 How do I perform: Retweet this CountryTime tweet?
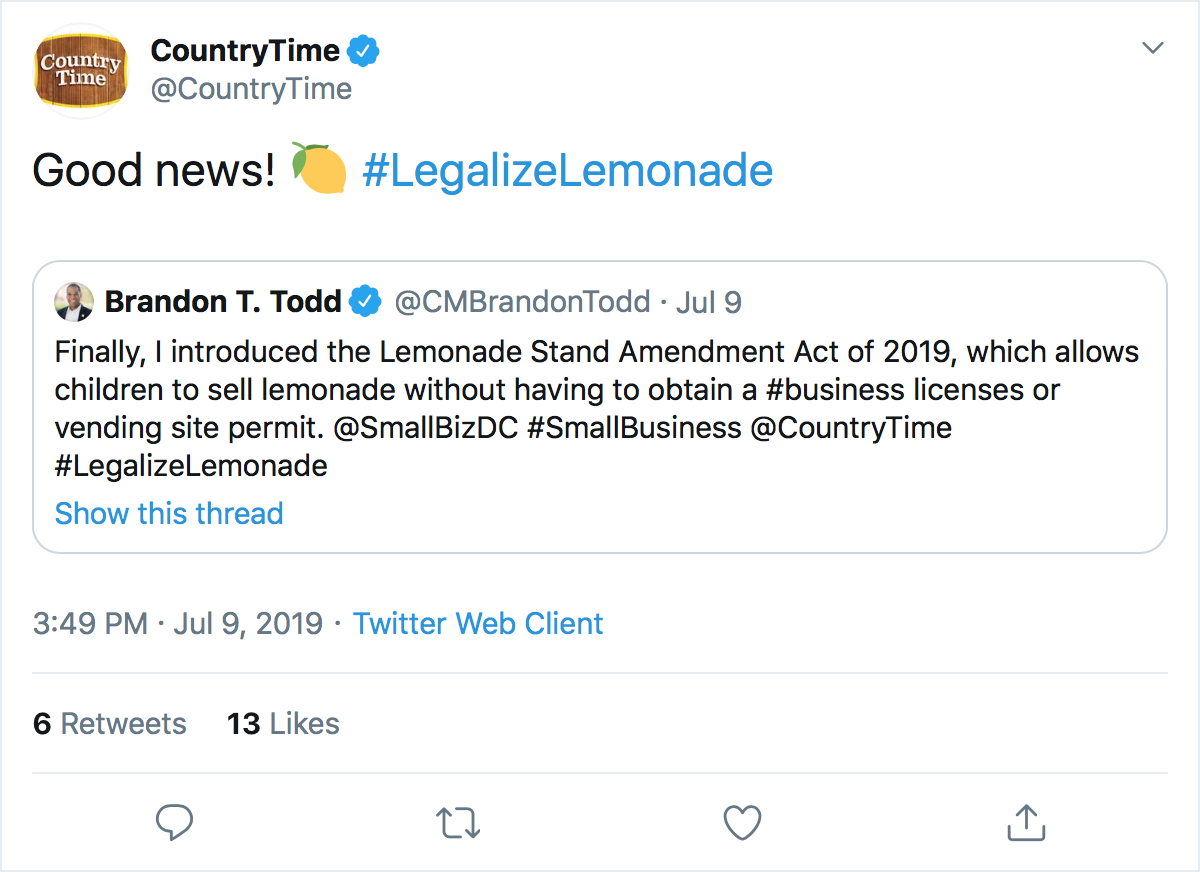click(x=459, y=822)
